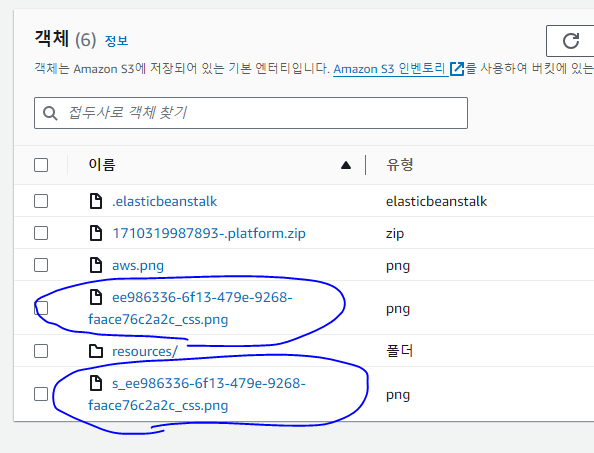Click the file icon beside .elasticbeanstalk
Screen dimensions: 594x453
96,201
